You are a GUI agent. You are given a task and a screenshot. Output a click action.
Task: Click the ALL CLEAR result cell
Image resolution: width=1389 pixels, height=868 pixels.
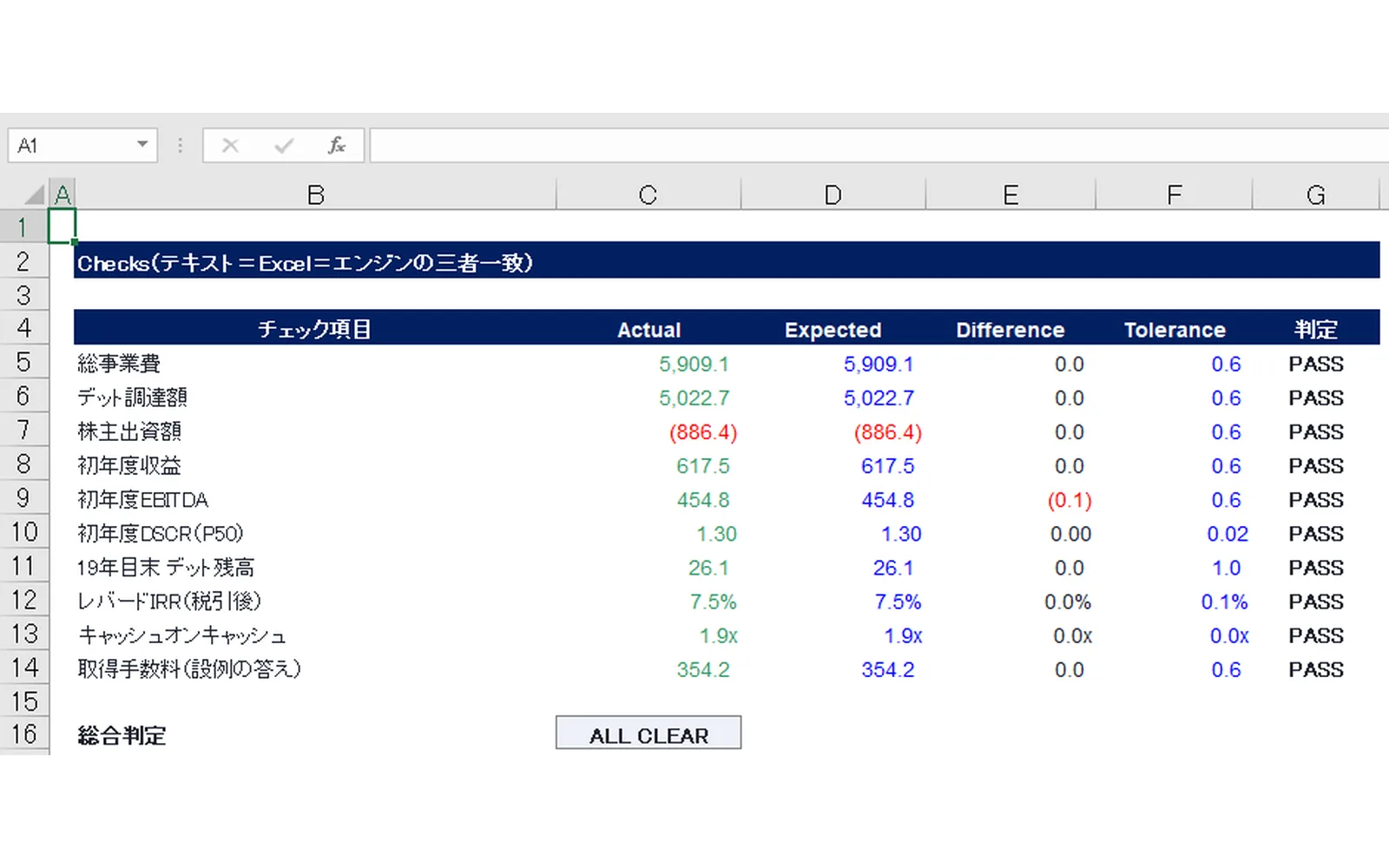pyautogui.click(x=648, y=734)
